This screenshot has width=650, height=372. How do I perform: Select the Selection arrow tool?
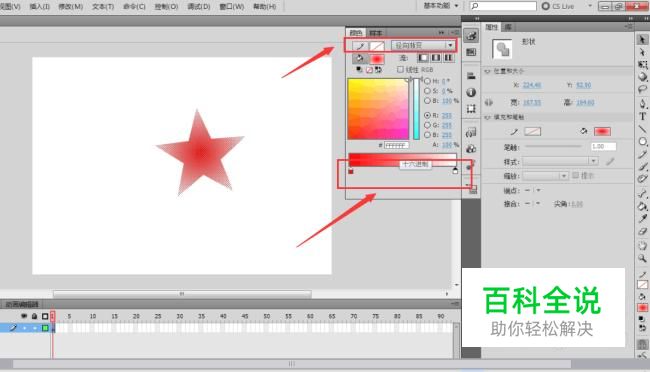[642, 39]
